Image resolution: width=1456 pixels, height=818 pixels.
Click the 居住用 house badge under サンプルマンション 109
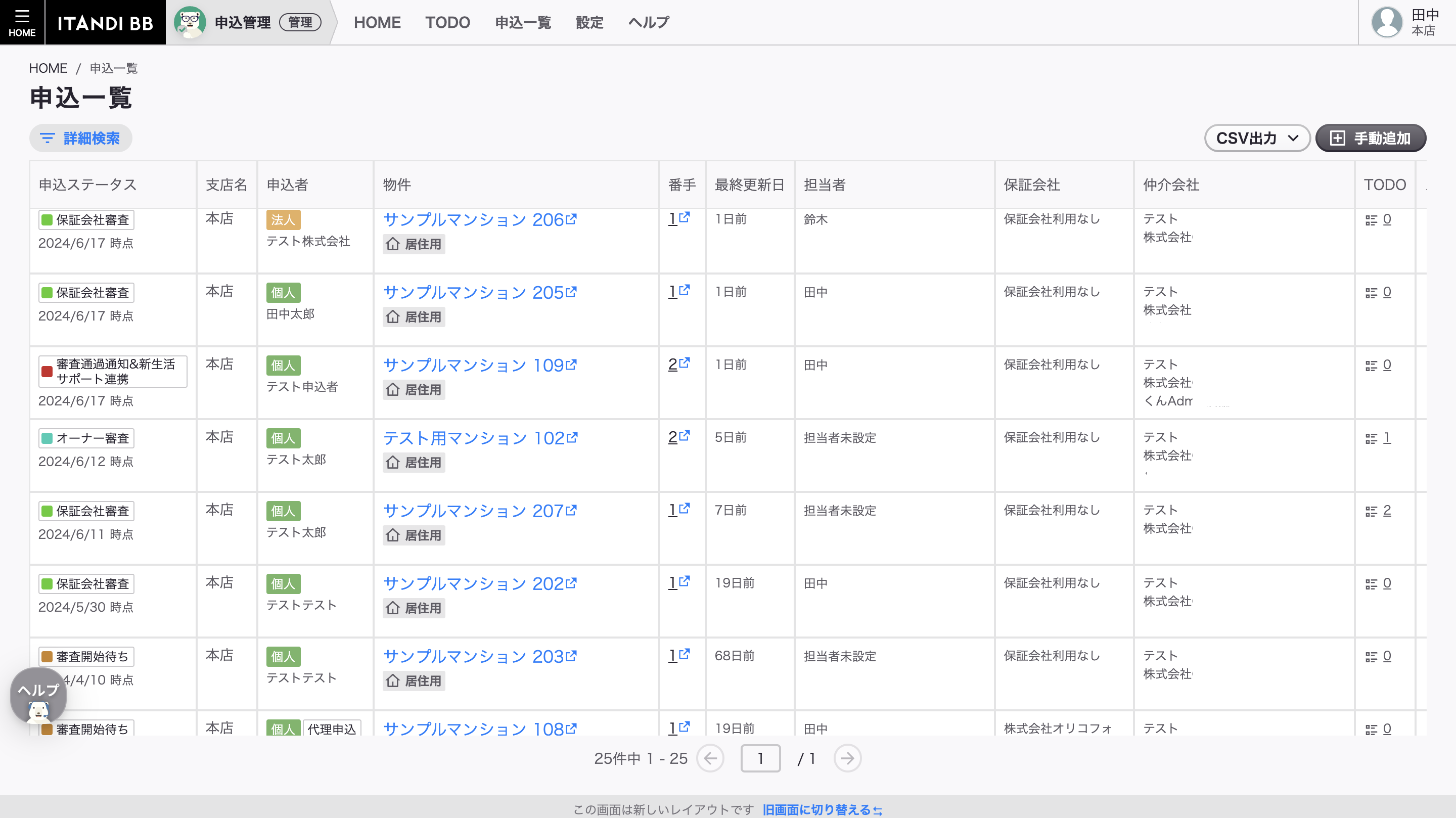(x=414, y=389)
